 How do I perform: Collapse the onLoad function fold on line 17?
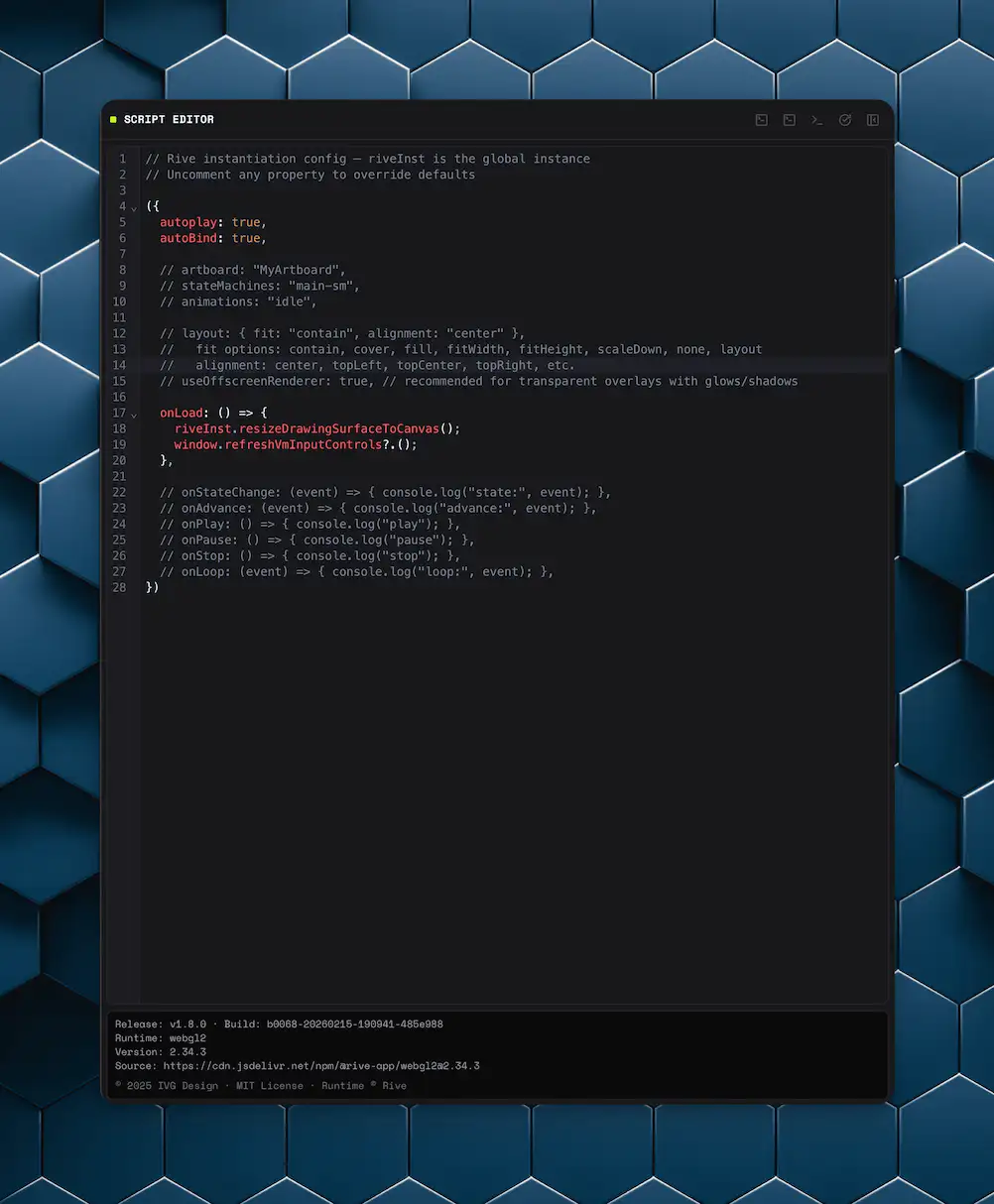(134, 415)
